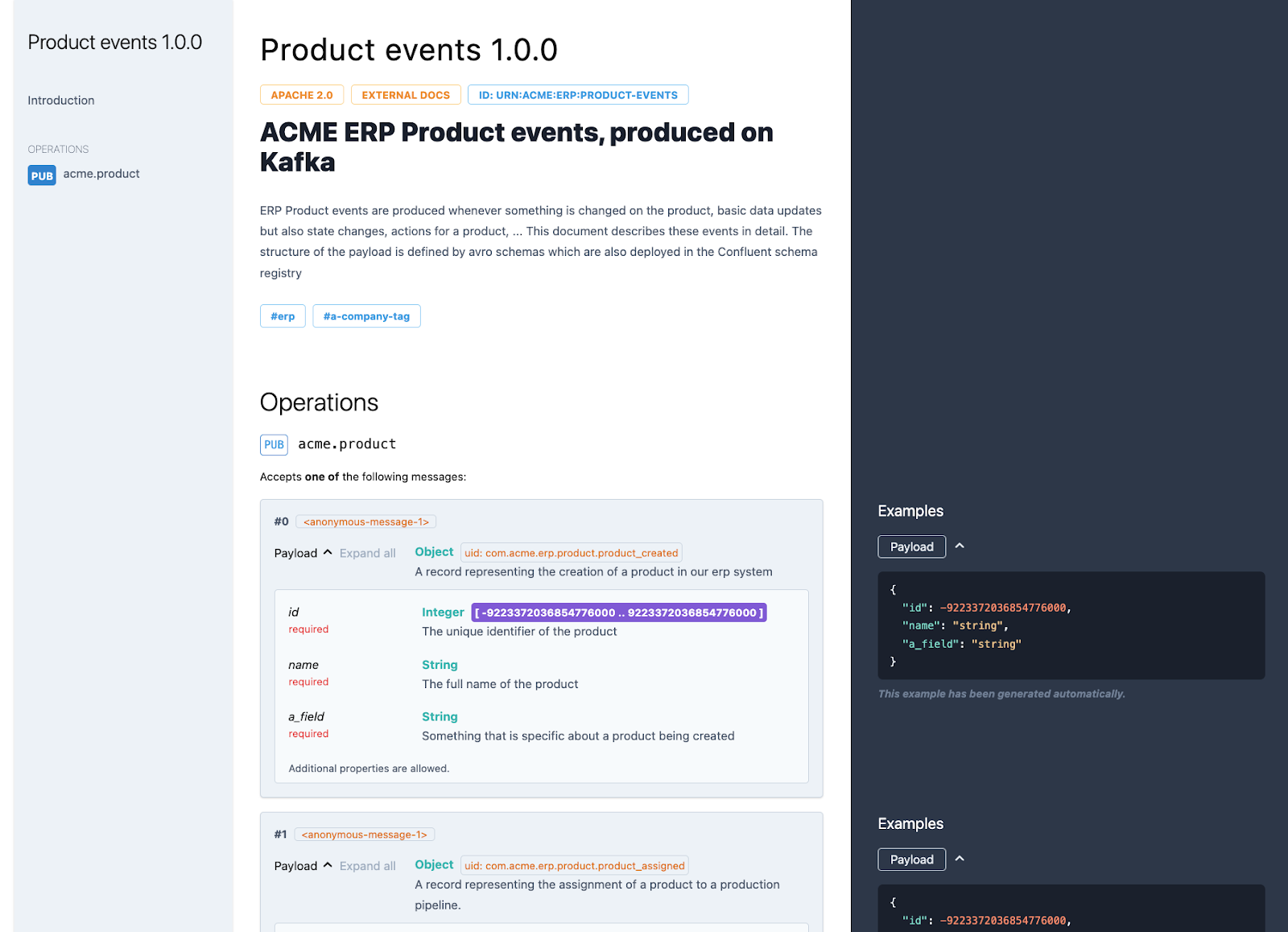Click the #erp tag
Viewport: 1288px width, 932px height.
click(283, 316)
